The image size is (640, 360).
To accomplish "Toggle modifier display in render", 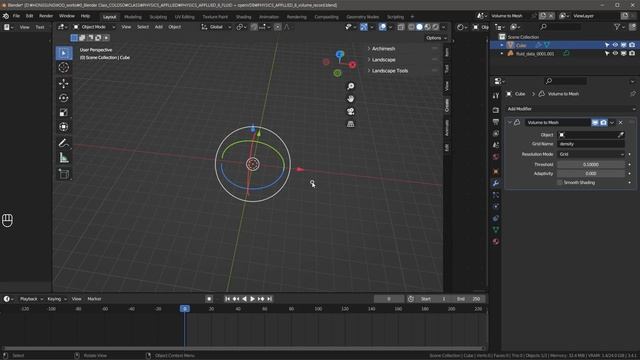I will [x=604, y=122].
